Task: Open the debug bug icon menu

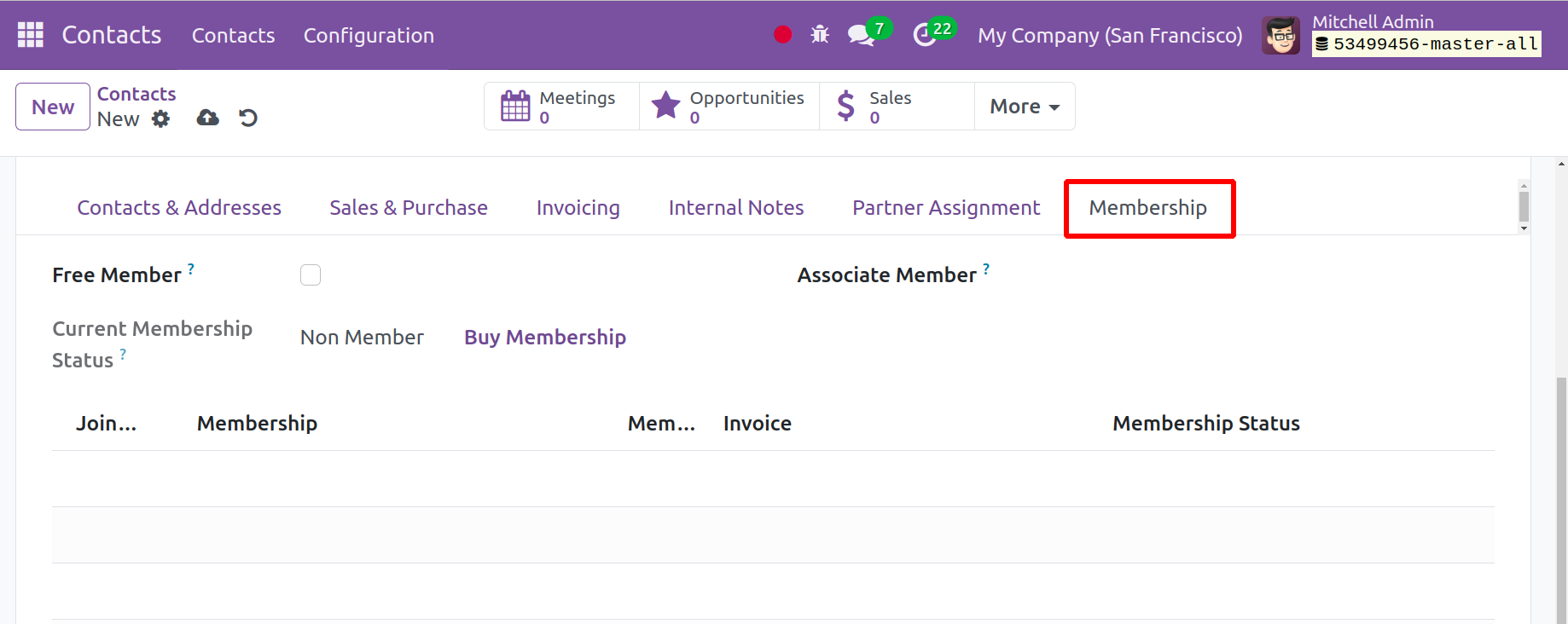Action: pyautogui.click(x=820, y=35)
